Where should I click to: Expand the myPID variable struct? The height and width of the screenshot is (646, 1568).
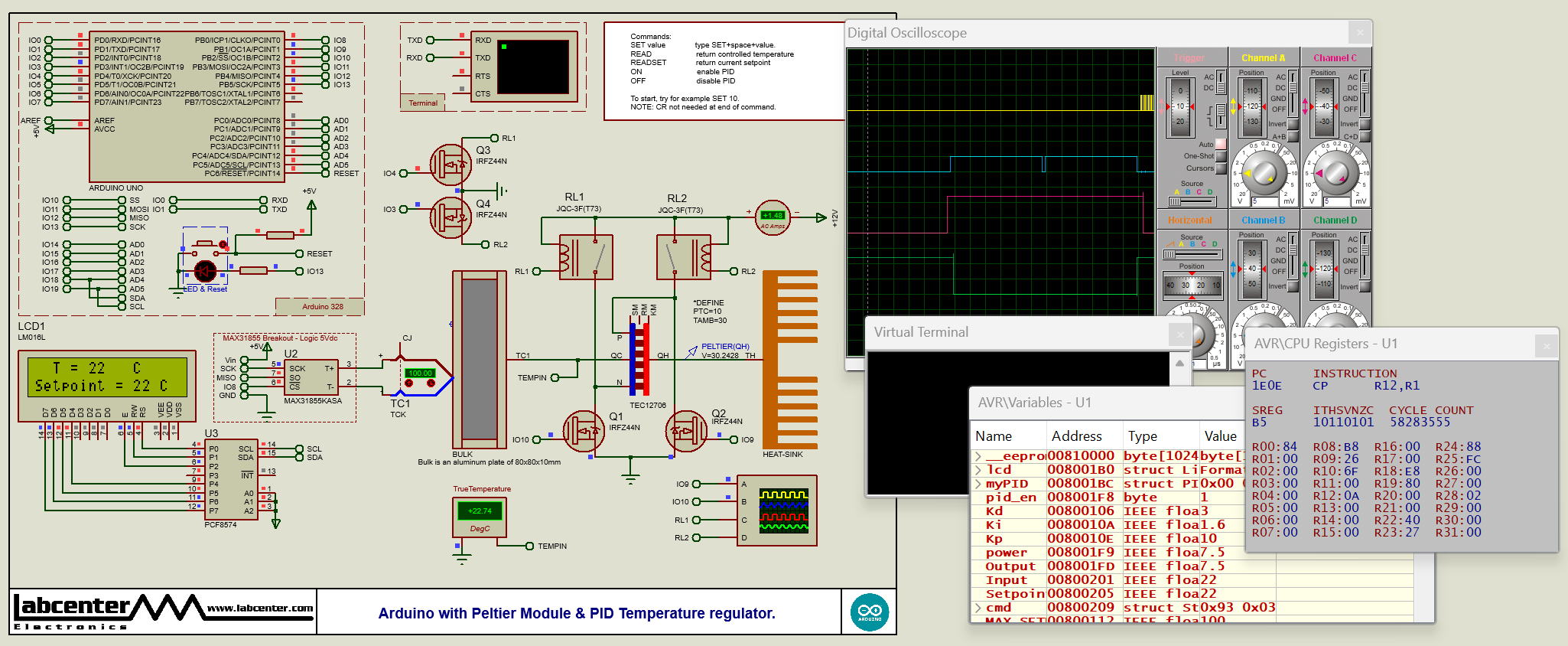click(978, 484)
